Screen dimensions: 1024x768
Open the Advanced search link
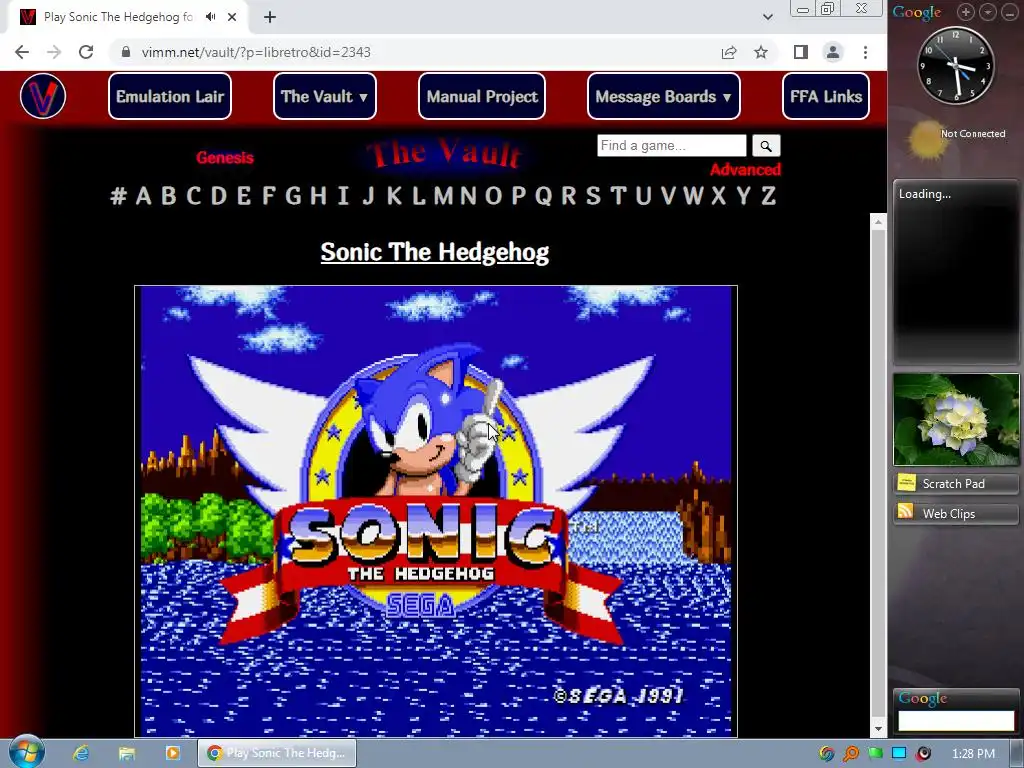click(x=745, y=170)
